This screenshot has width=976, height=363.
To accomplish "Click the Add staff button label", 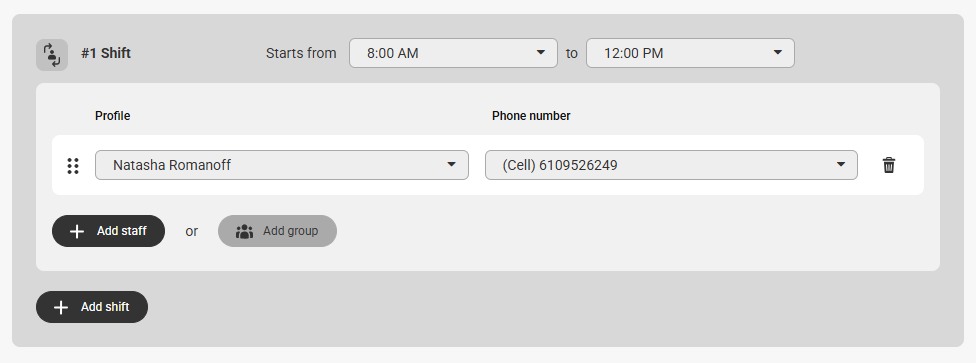I will [121, 231].
